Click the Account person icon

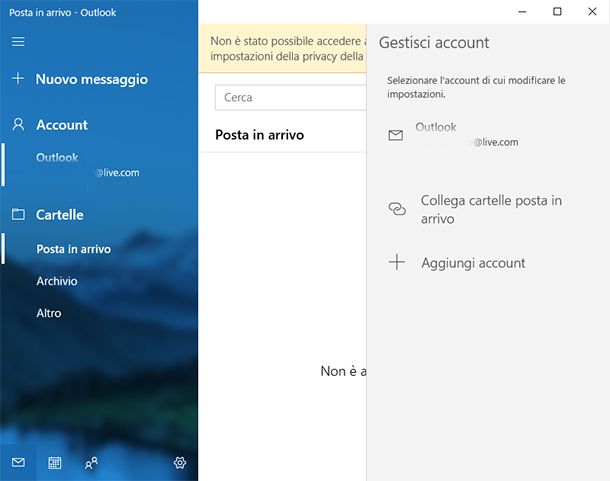point(18,125)
